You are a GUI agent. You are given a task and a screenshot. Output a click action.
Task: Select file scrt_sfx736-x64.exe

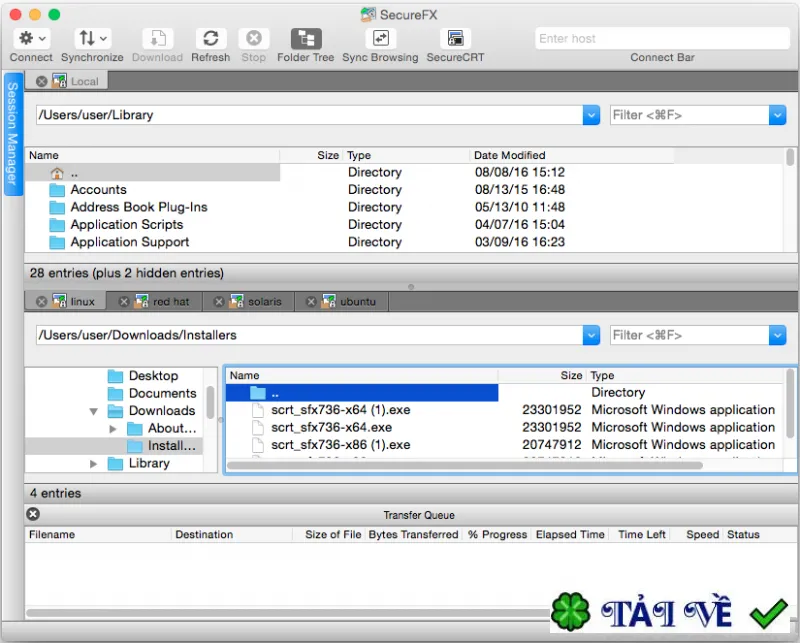tap(331, 427)
